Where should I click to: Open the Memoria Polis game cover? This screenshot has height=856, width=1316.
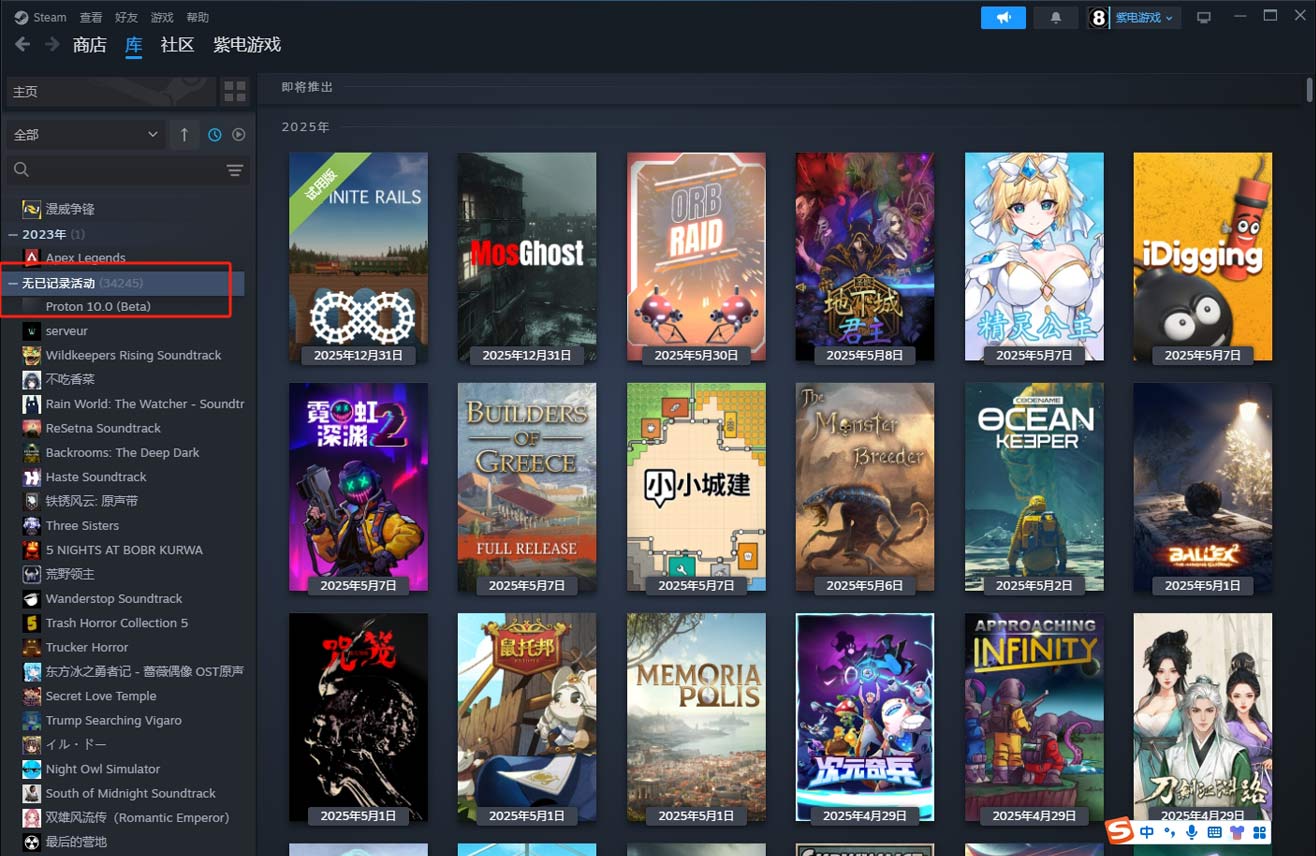696,718
